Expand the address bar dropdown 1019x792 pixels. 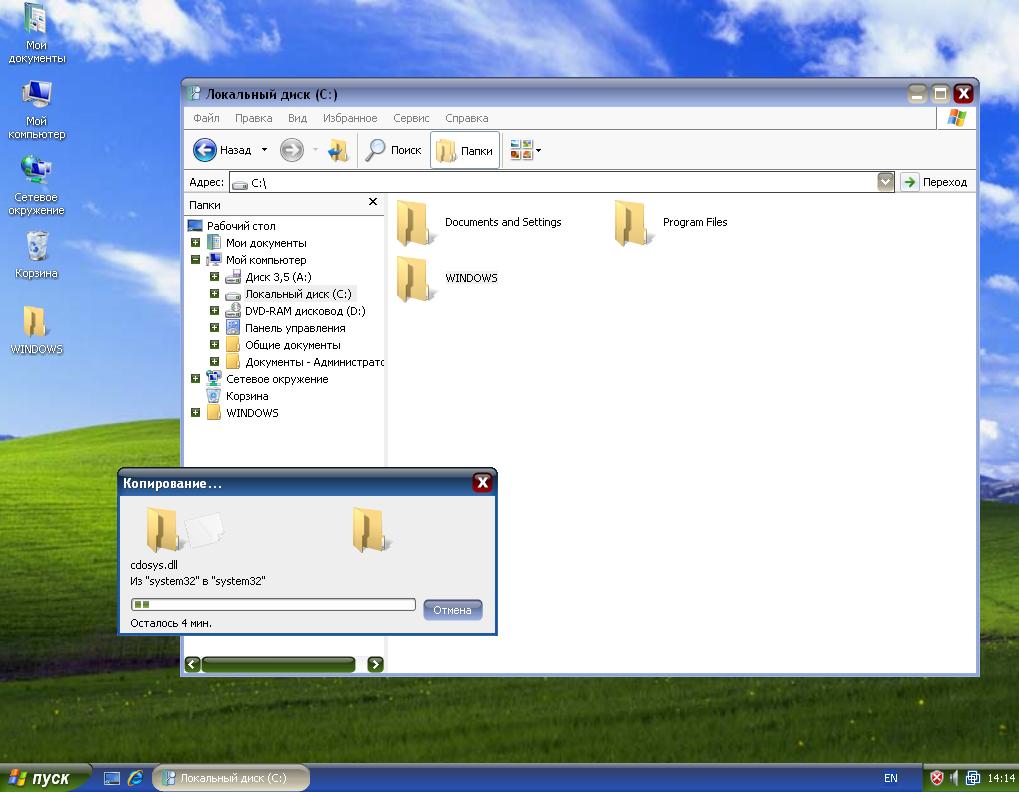pos(885,182)
